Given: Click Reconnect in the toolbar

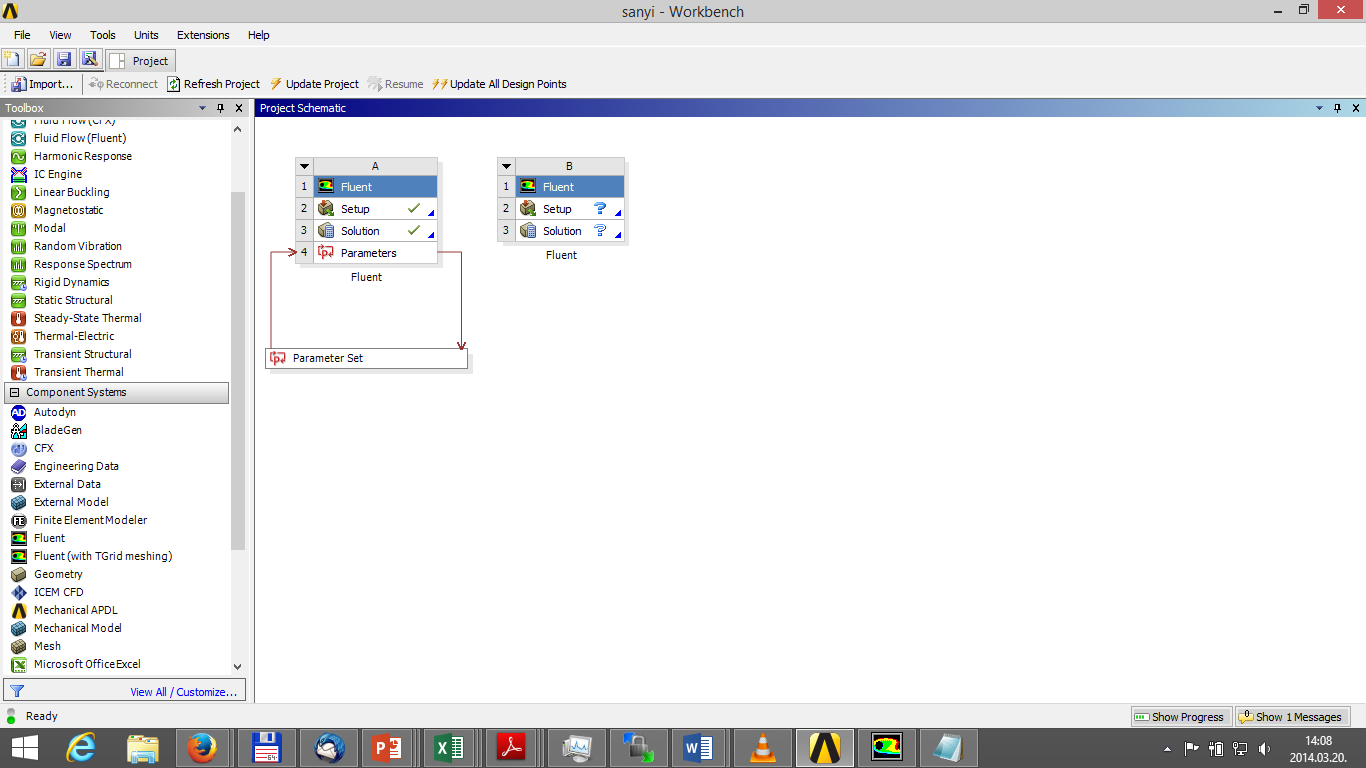Looking at the screenshot, I should pos(123,84).
